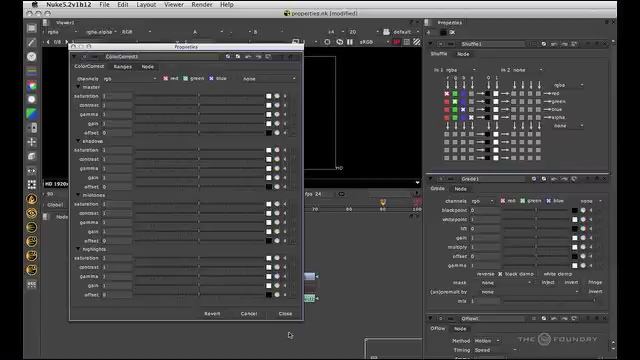This screenshot has height=360, width=640.
Task: Click the color wheel icon on shadows gamma row
Action: [x=277, y=168]
